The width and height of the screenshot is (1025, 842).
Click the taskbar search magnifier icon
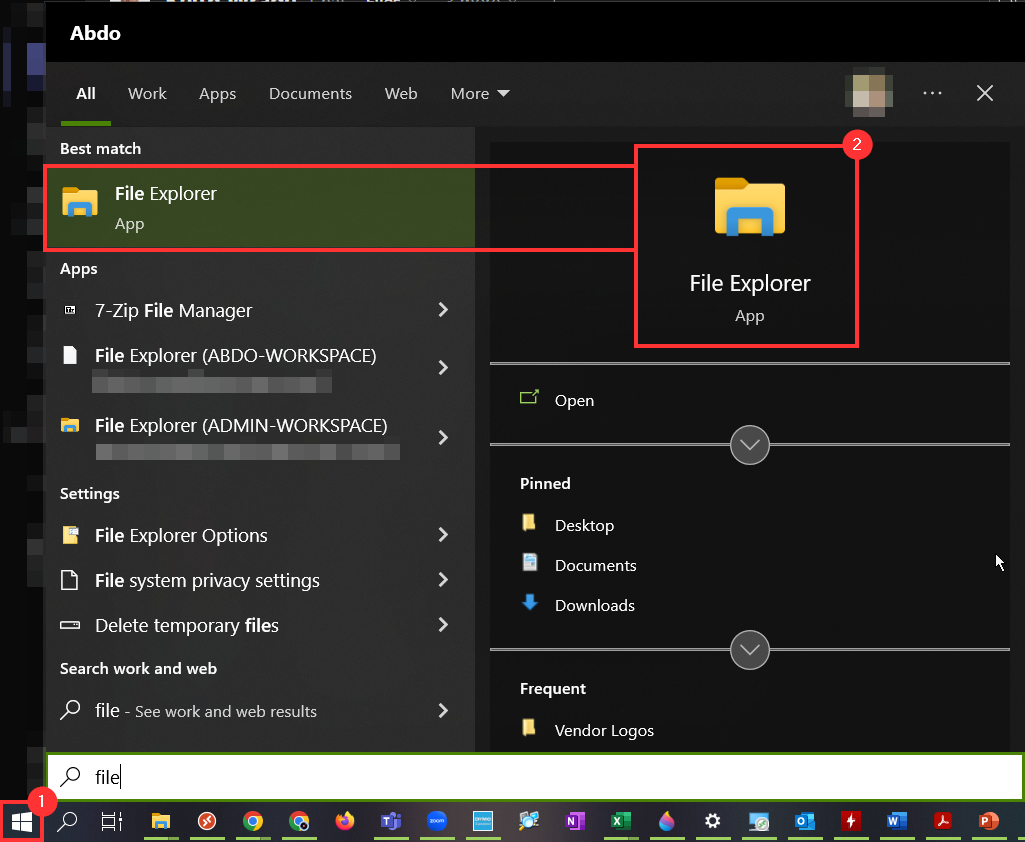click(x=67, y=822)
